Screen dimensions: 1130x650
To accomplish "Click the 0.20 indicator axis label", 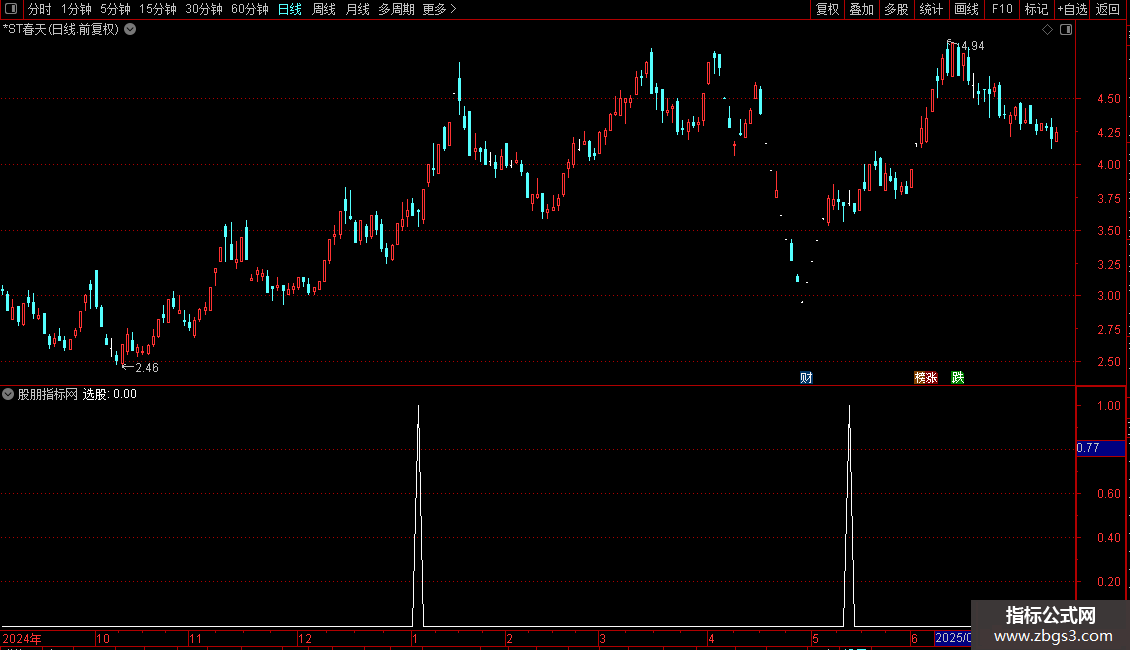I will 1108,582.
